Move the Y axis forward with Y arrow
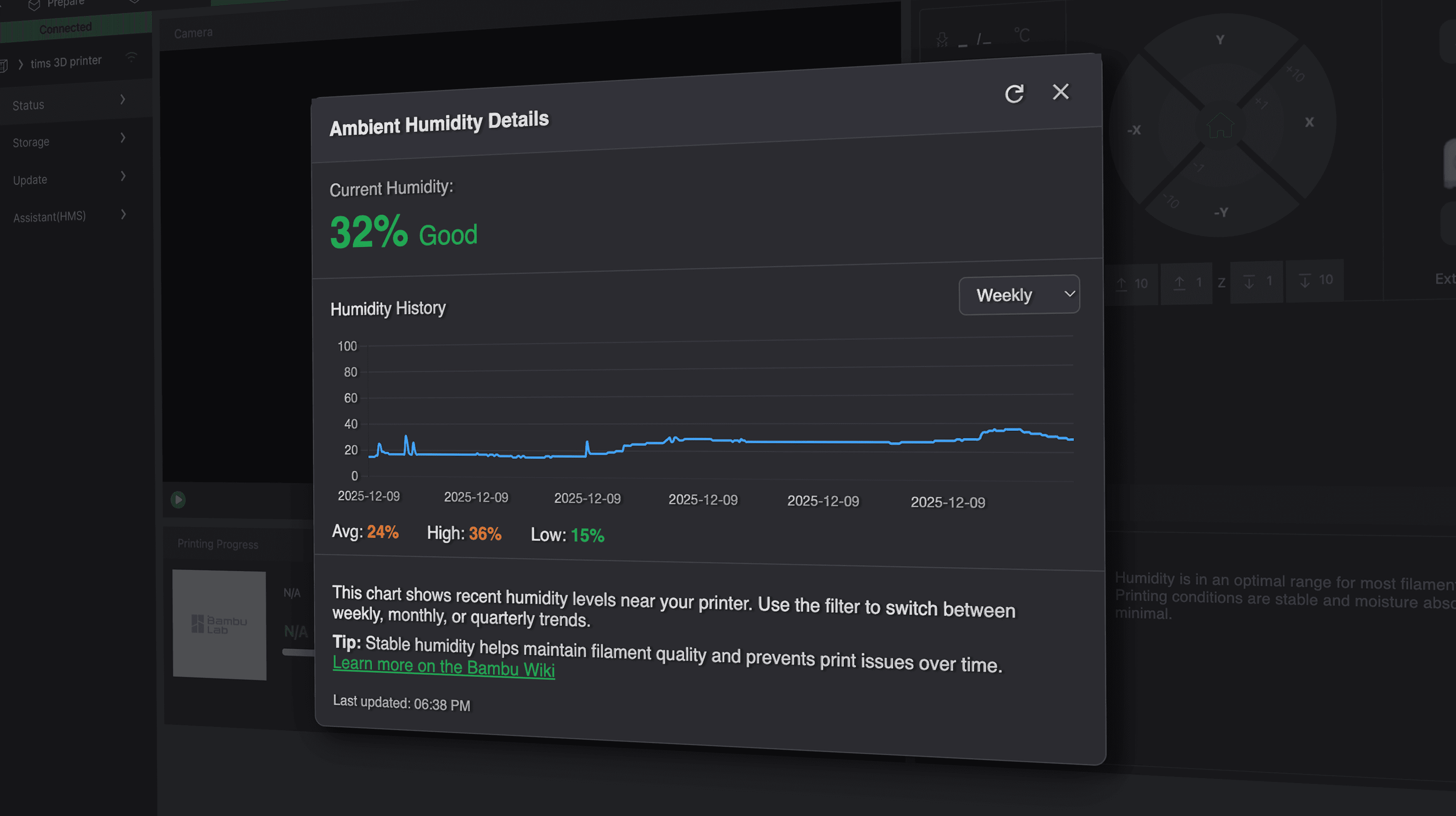The width and height of the screenshot is (1456, 816). (x=1220, y=41)
